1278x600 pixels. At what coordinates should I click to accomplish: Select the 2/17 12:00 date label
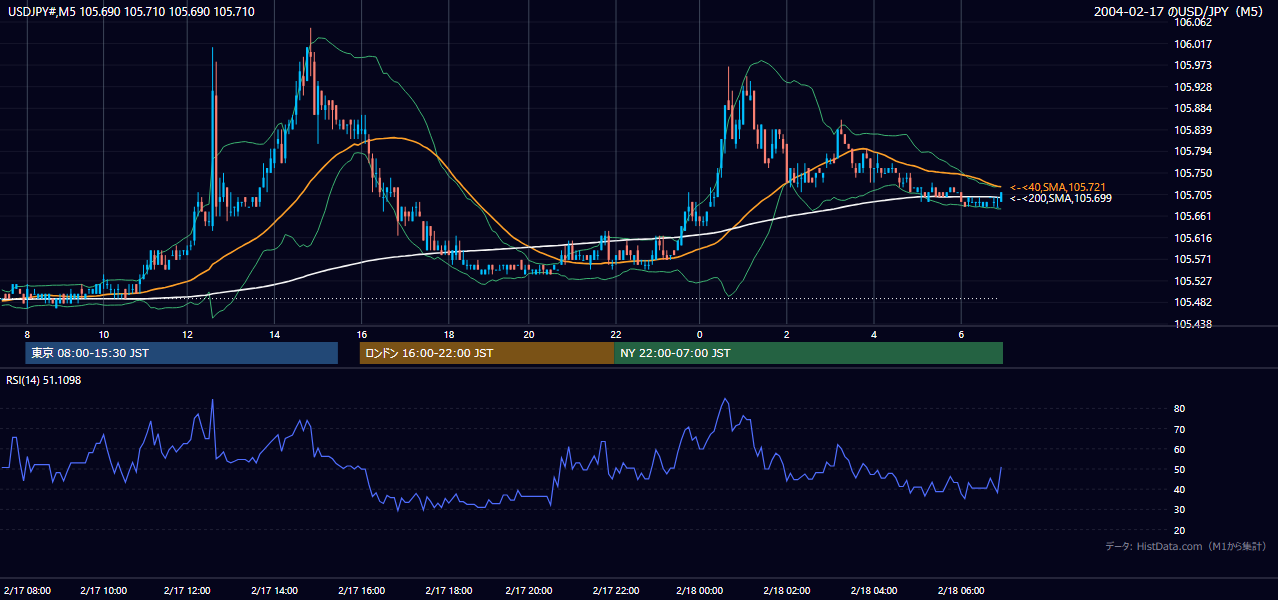188,590
